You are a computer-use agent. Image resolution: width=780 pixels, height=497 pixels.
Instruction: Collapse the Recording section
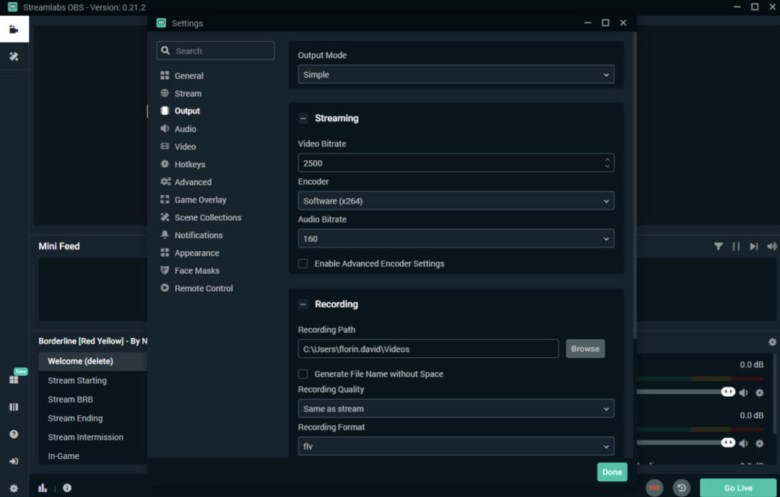tap(303, 304)
